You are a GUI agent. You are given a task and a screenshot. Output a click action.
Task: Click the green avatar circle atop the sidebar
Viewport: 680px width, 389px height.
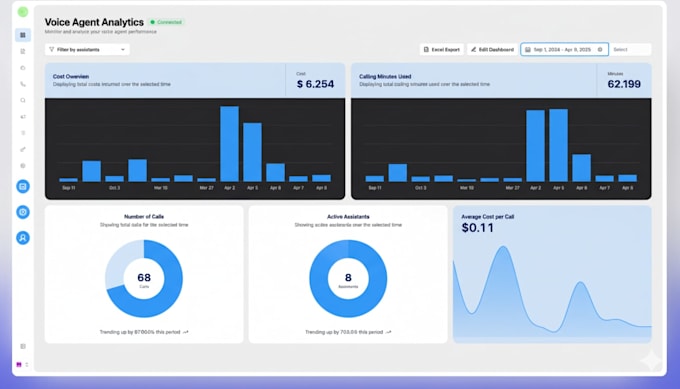23,12
